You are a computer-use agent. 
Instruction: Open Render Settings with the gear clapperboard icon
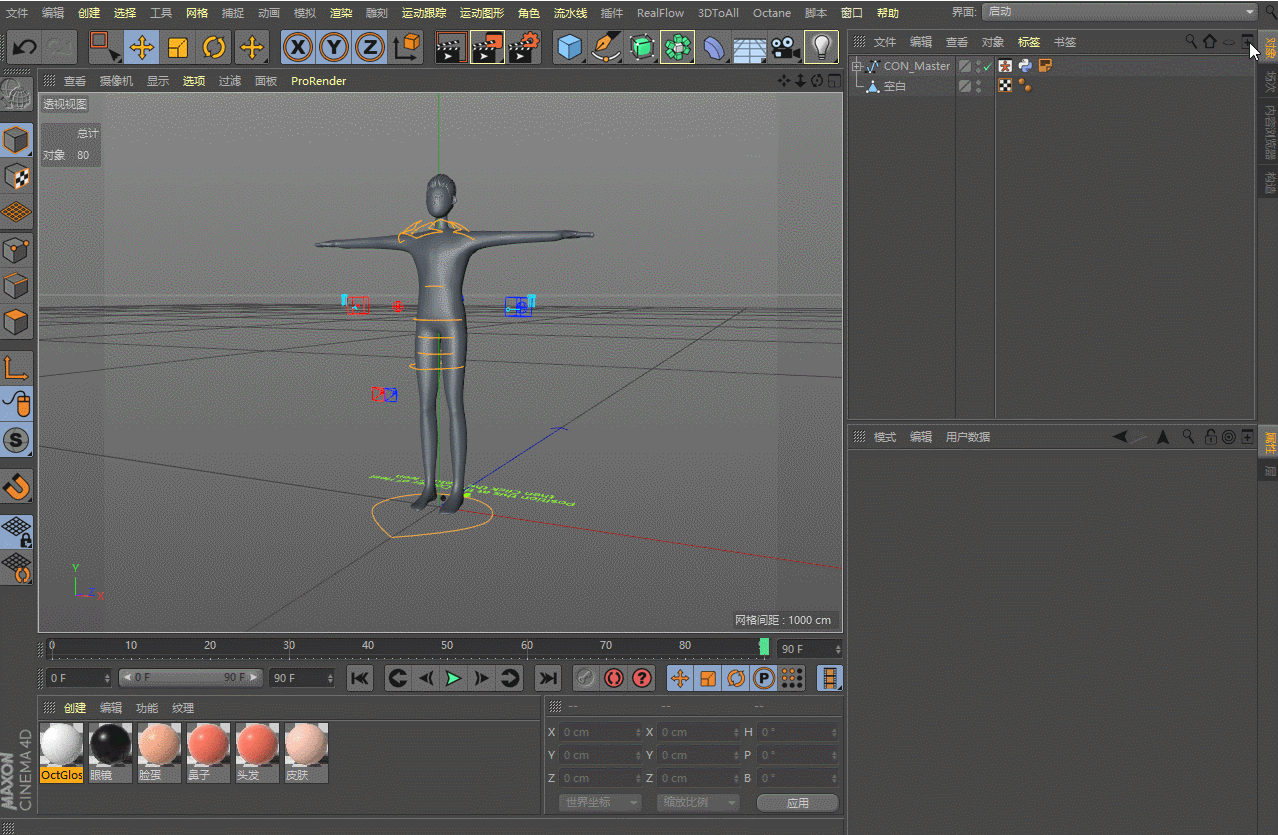pos(524,47)
